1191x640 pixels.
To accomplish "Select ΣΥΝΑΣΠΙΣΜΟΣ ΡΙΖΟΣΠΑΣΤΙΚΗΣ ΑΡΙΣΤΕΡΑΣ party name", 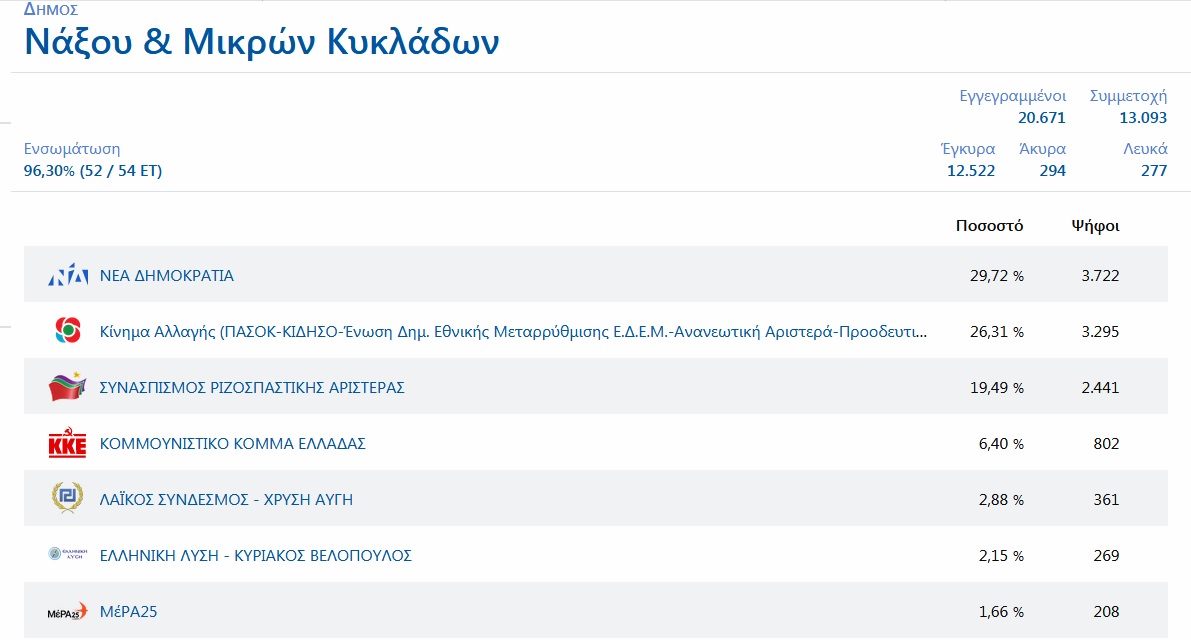I will pyautogui.click(x=252, y=388).
